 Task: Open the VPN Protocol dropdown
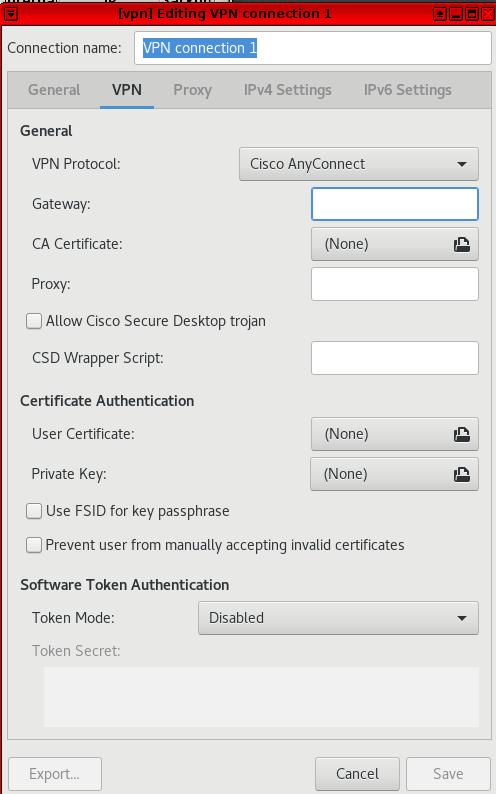[x=359, y=164]
